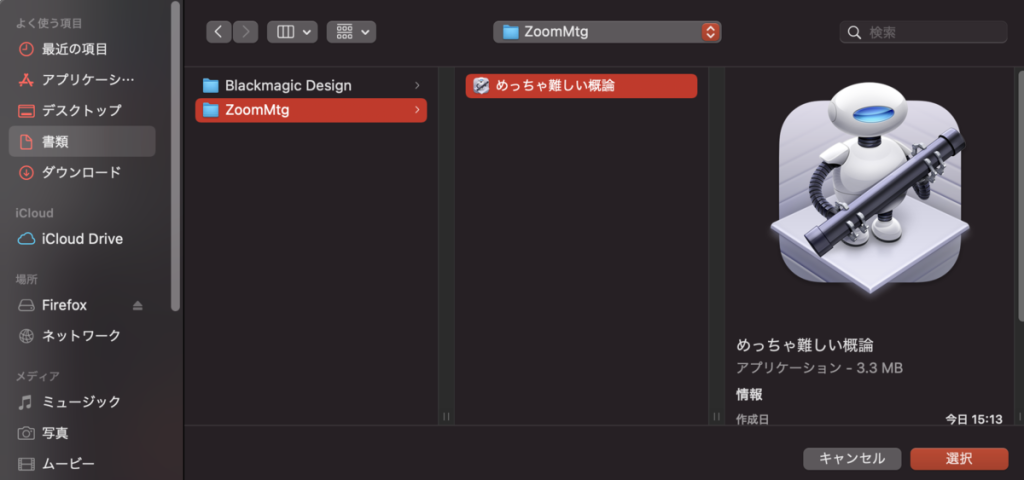Open the column view mode dropdown
Image resolution: width=1024 pixels, height=480 pixels.
coord(292,32)
